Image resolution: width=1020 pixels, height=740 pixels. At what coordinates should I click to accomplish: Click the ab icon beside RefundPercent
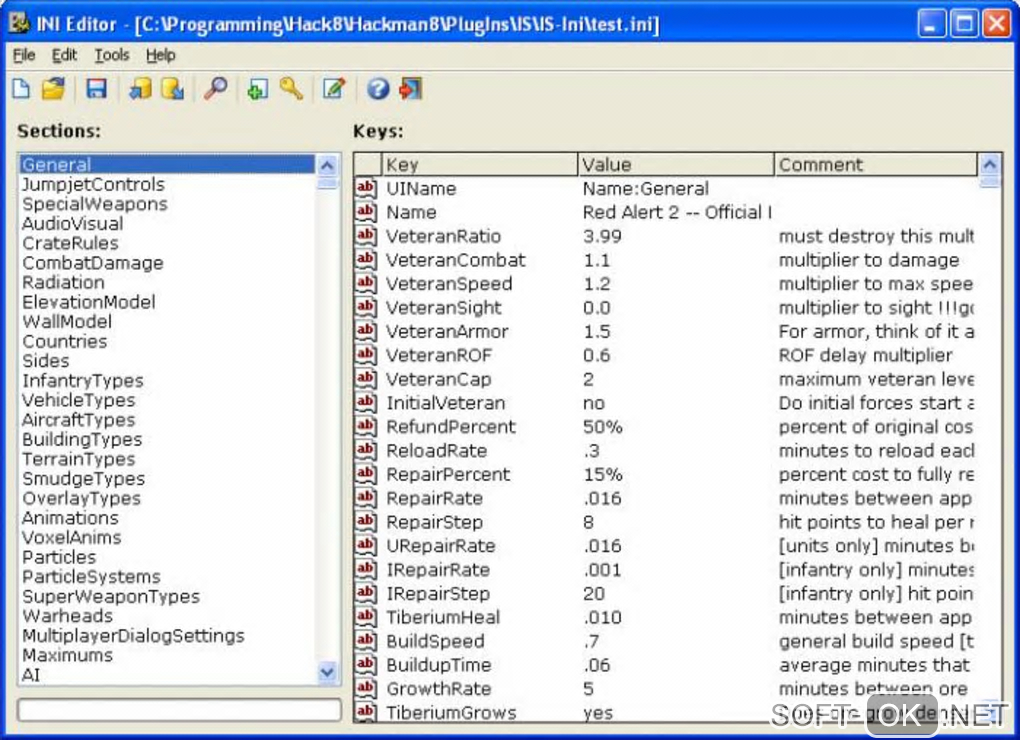click(366, 427)
